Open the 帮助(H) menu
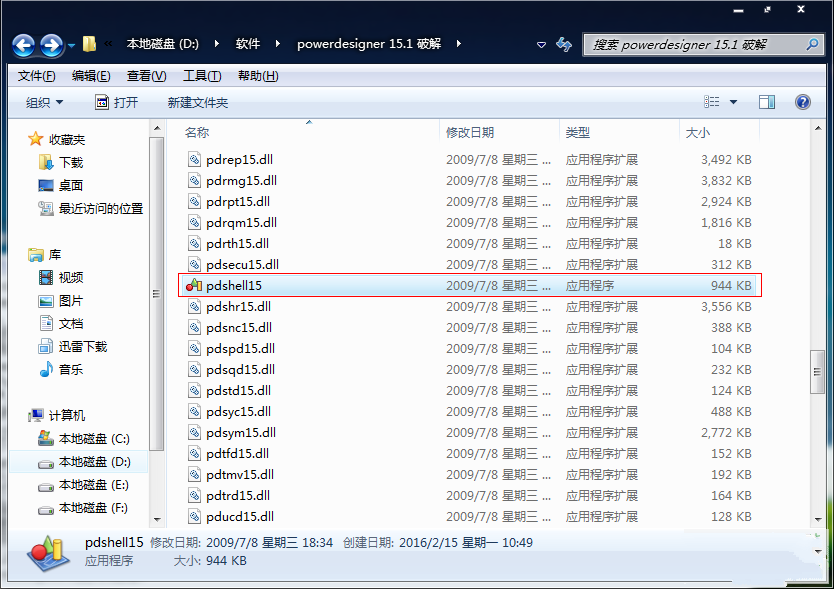Image resolution: width=834 pixels, height=589 pixels. pos(258,76)
